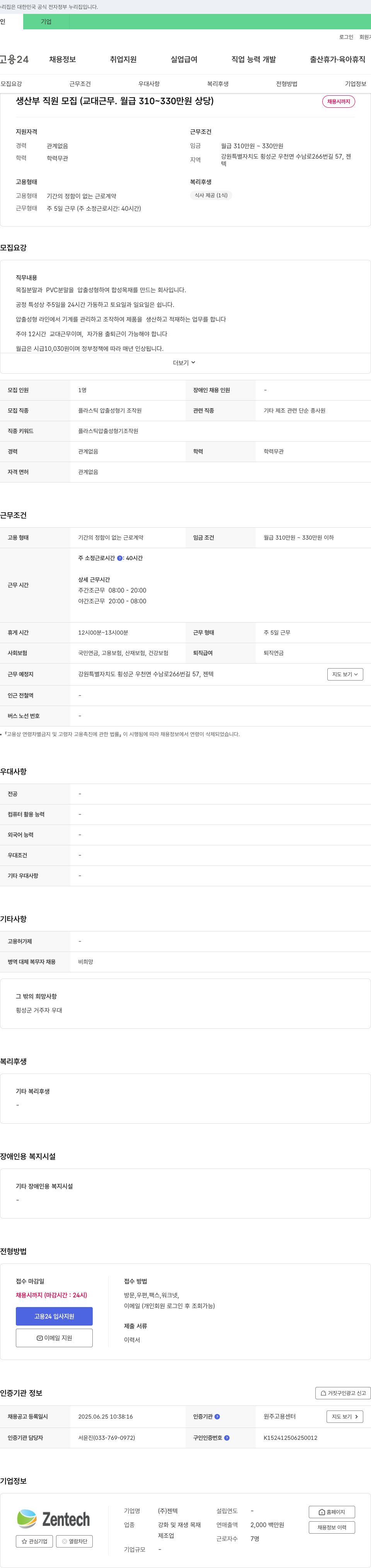This screenshot has height=1568, width=371.
Task: Click the 관심기업 star button
Action: pyautogui.click(x=34, y=1541)
